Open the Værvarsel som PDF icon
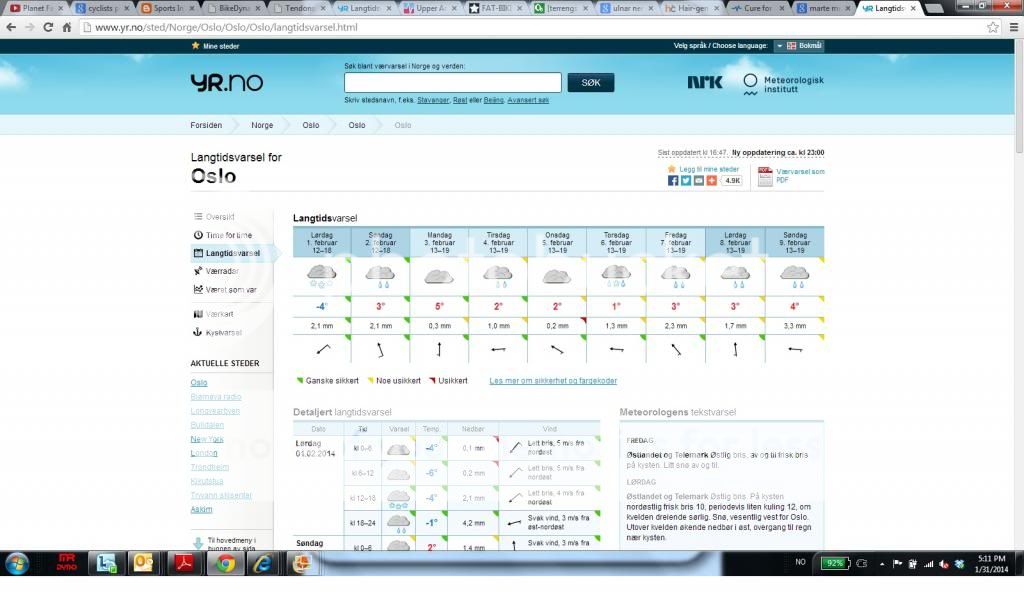The height and width of the screenshot is (593, 1024). point(765,176)
